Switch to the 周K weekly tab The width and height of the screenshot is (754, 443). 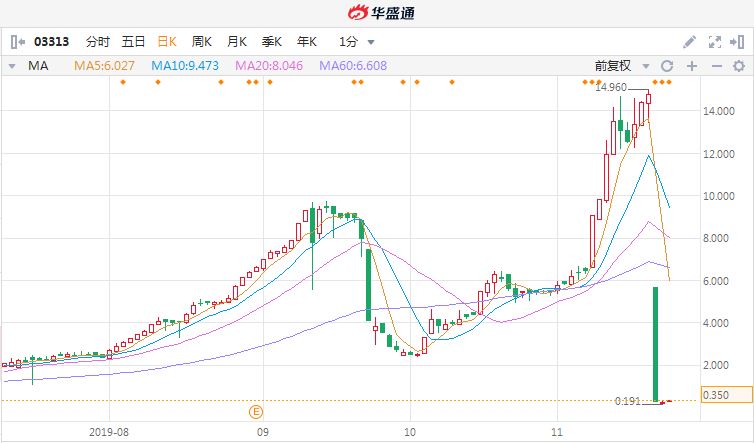coord(202,42)
